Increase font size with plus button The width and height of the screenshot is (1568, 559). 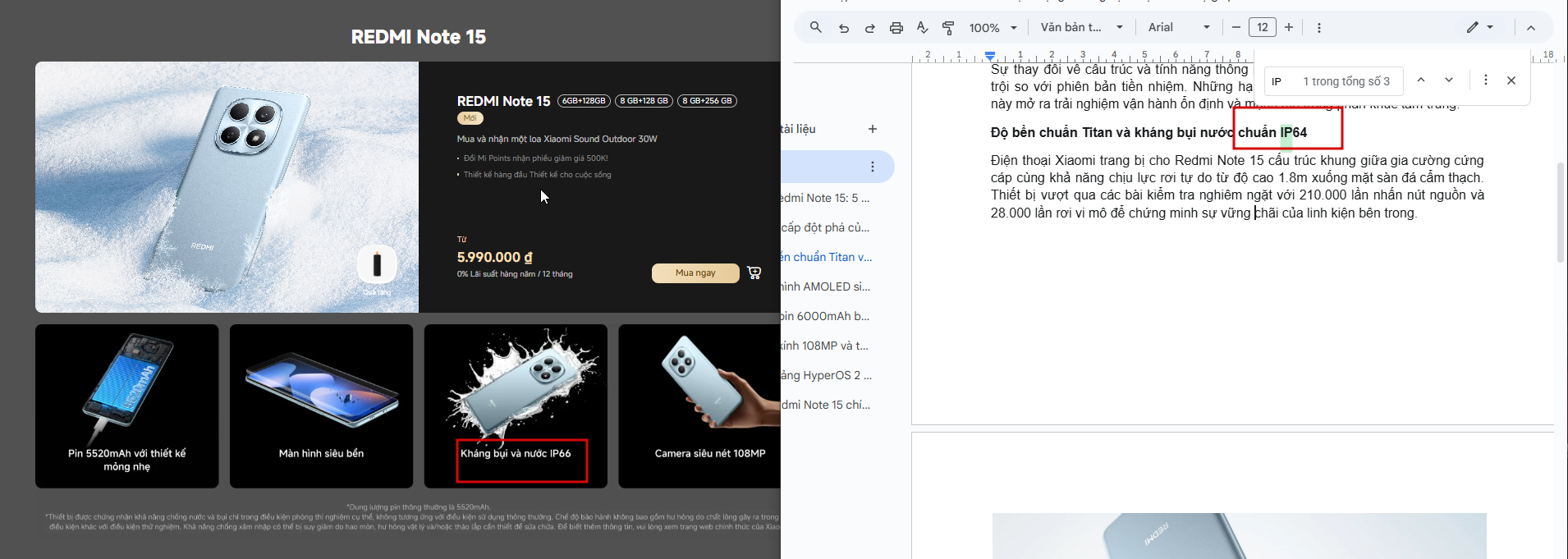[x=1289, y=28]
